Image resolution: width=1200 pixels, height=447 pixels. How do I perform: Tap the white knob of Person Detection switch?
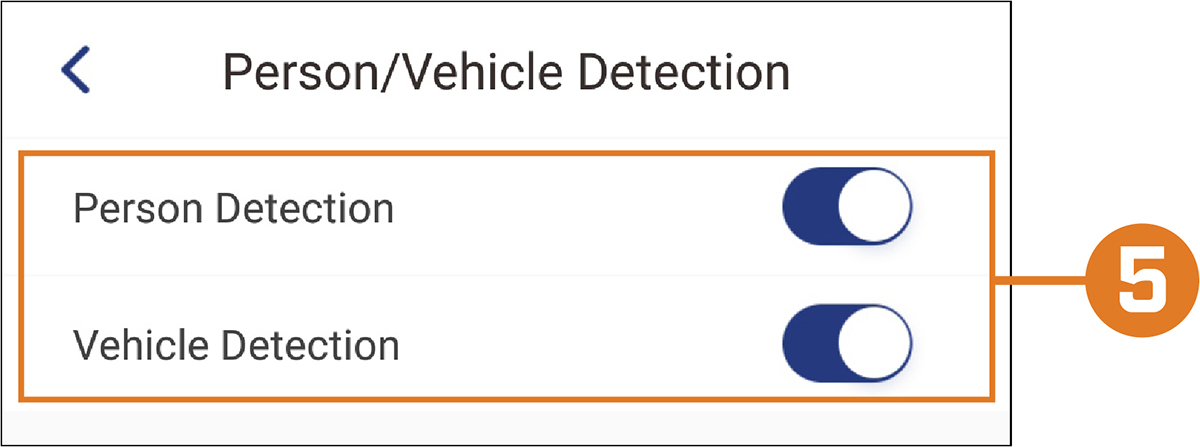(875, 208)
